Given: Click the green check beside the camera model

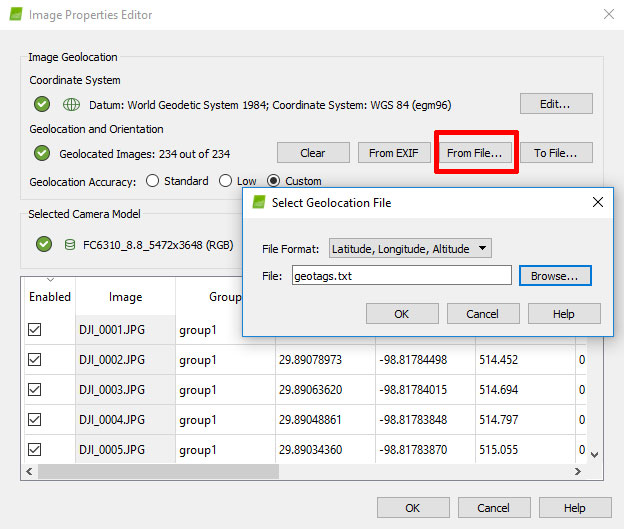Looking at the screenshot, I should coord(41,244).
